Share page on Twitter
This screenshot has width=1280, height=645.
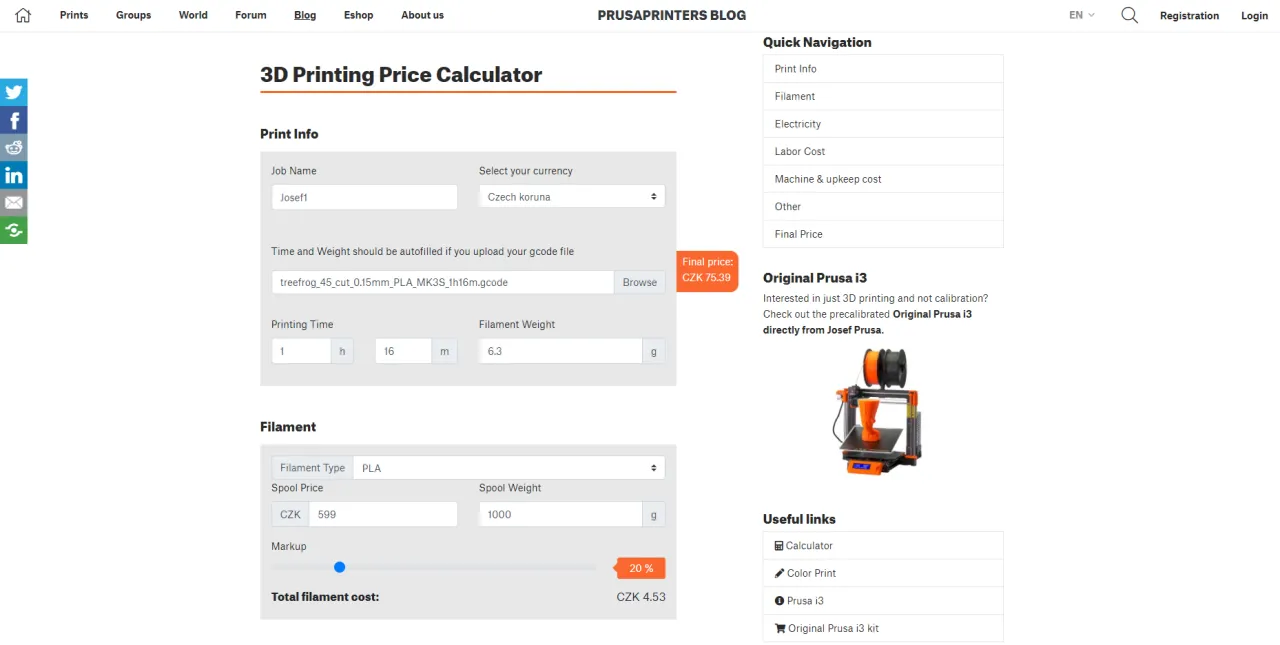pyautogui.click(x=14, y=92)
